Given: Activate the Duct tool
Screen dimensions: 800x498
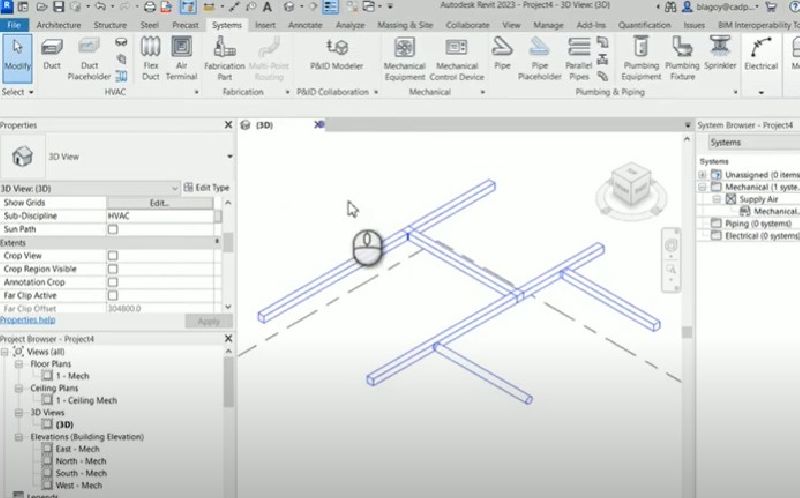Looking at the screenshot, I should [x=52, y=55].
